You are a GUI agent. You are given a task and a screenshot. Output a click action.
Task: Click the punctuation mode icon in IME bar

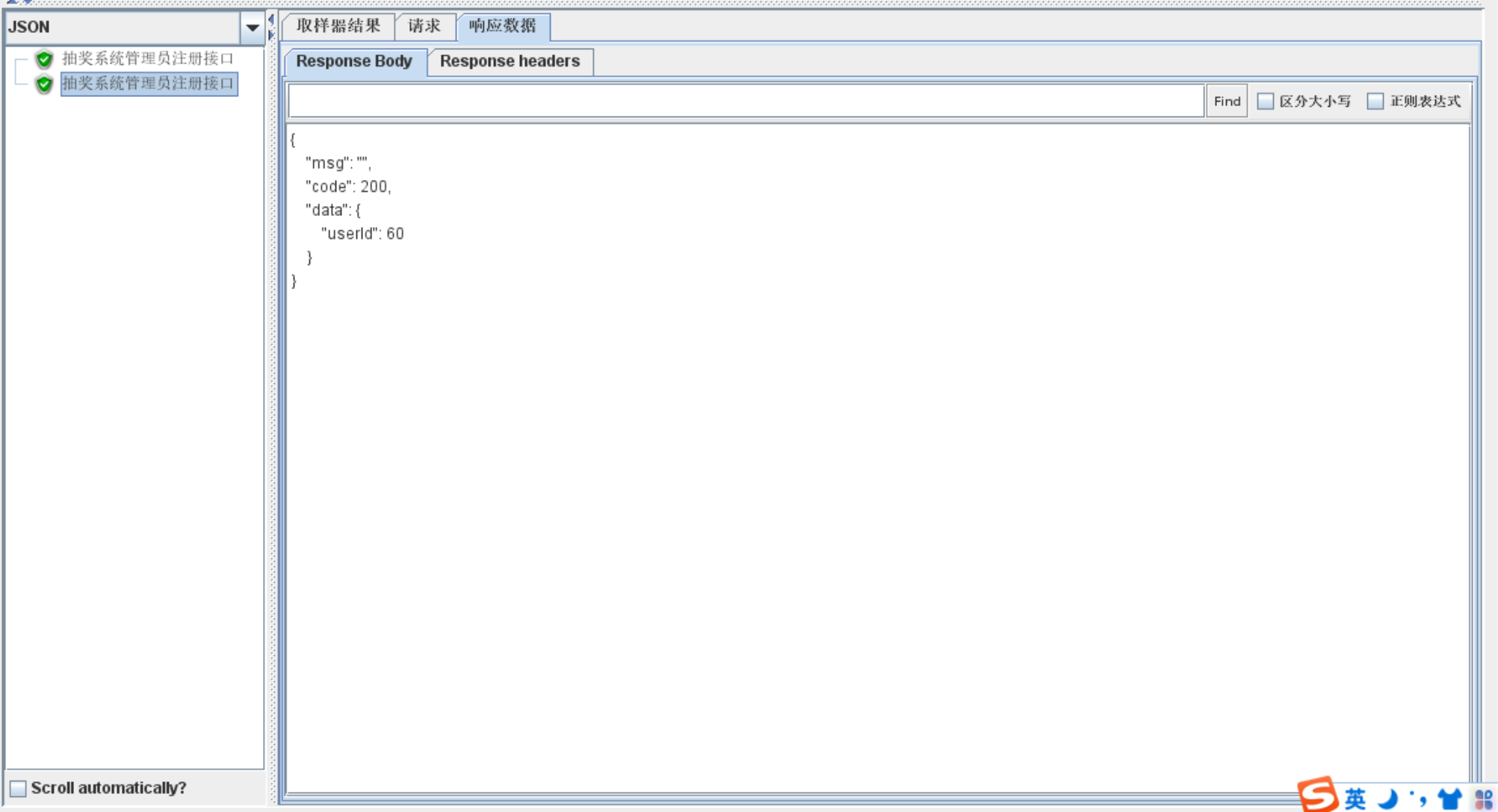point(1418,799)
